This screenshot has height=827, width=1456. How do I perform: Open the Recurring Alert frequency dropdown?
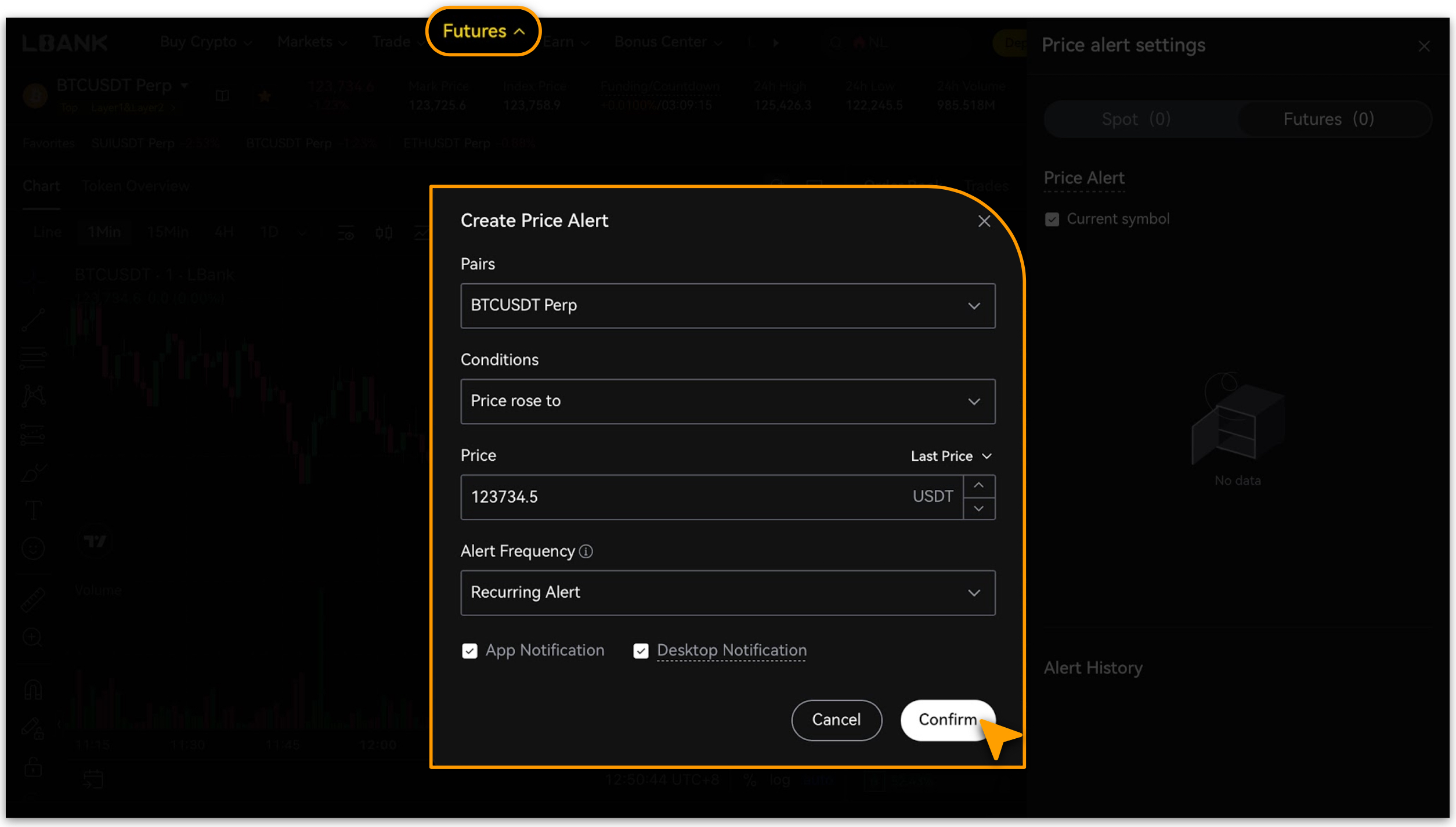point(728,593)
